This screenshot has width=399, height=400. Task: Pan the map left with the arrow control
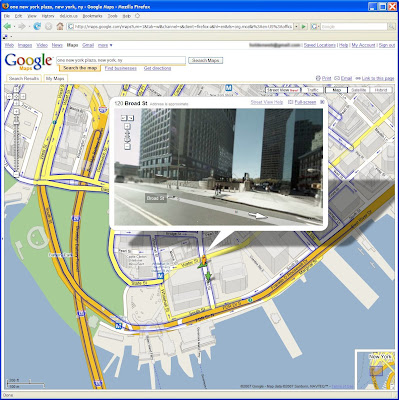pos(10,96)
